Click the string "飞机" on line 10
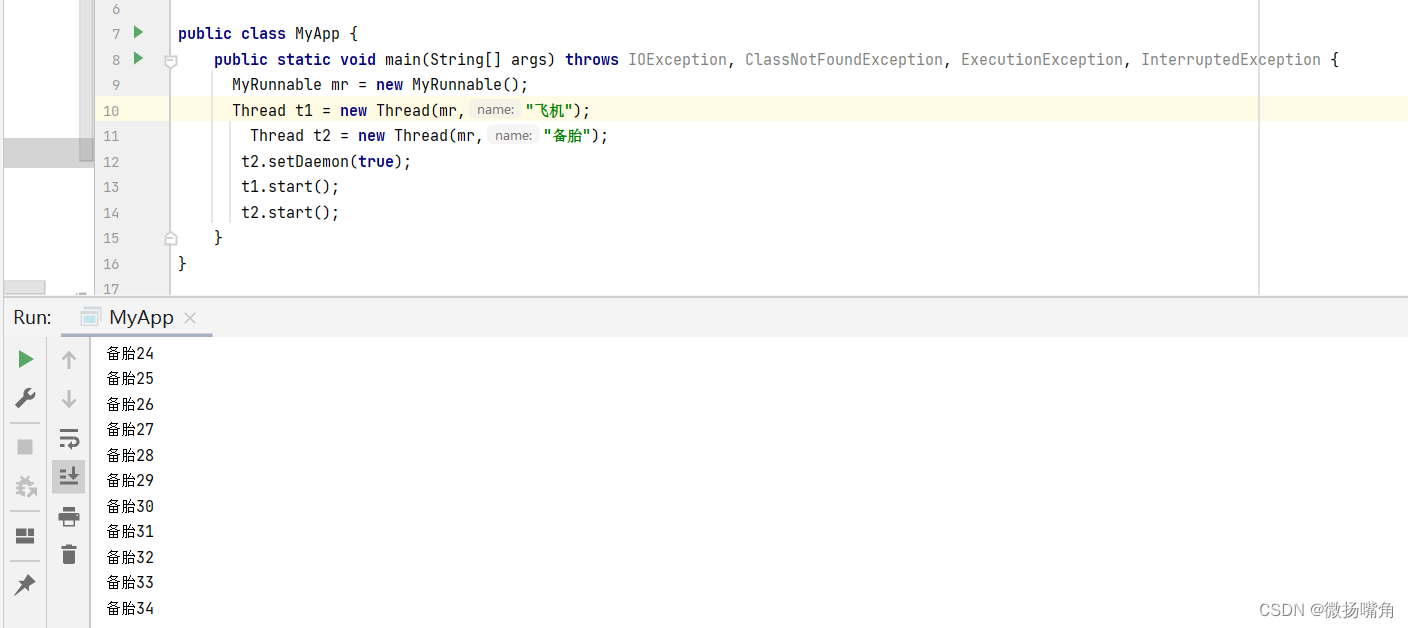This screenshot has width=1408, height=628. [549, 110]
